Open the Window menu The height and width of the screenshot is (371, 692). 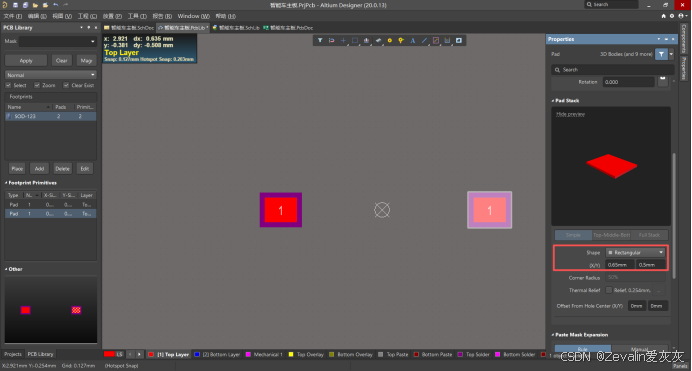coord(193,16)
